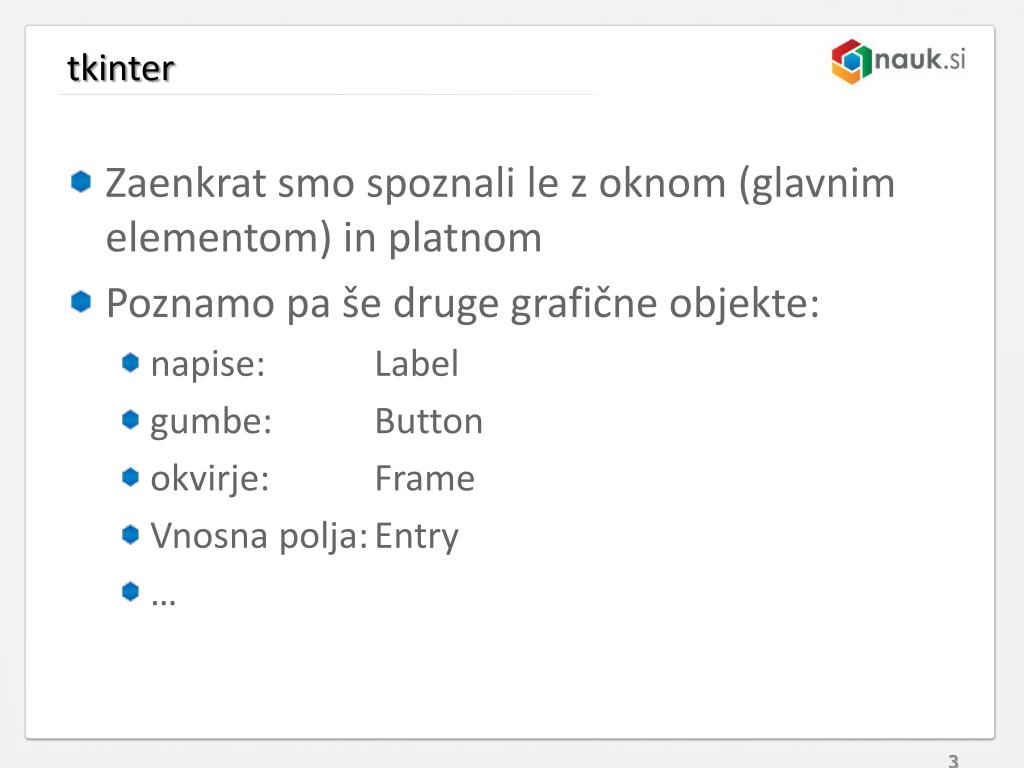Click the bullet next to okvirje
The image size is (1024, 768).
[x=131, y=477]
